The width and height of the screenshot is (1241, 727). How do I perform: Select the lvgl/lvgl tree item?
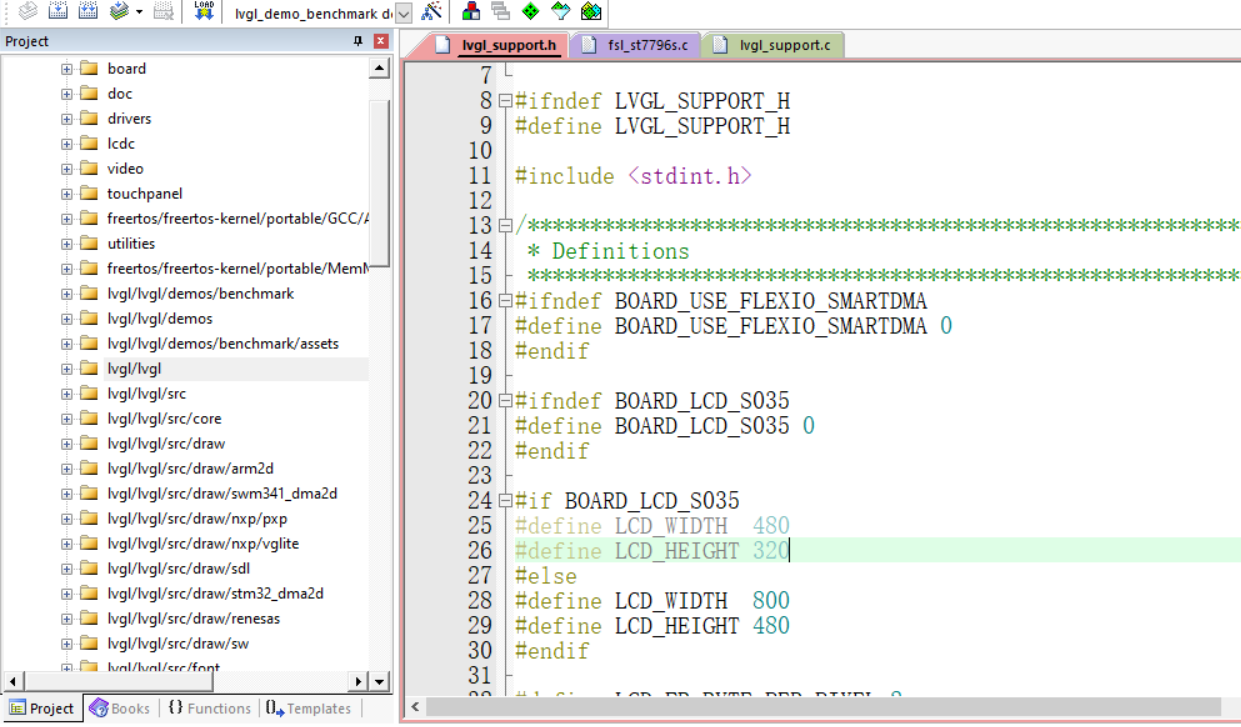134,369
